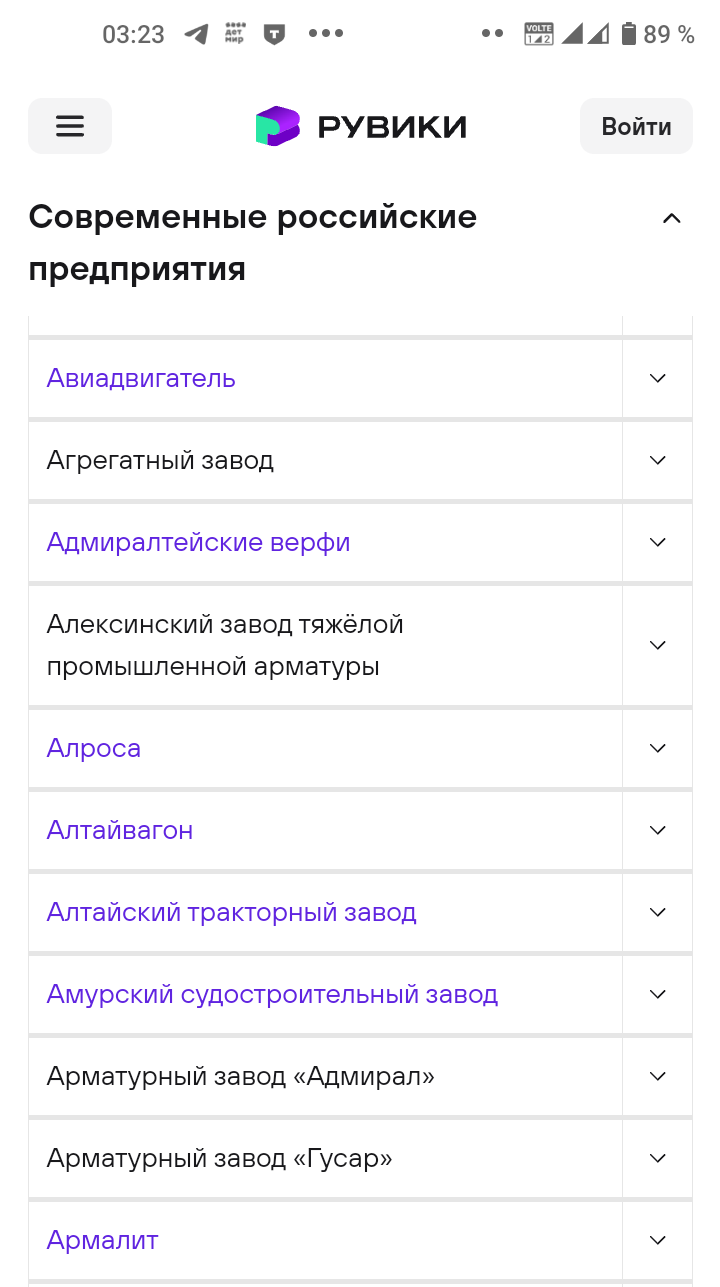Open the hamburger menu
This screenshot has height=1287, width=720.
70,126
